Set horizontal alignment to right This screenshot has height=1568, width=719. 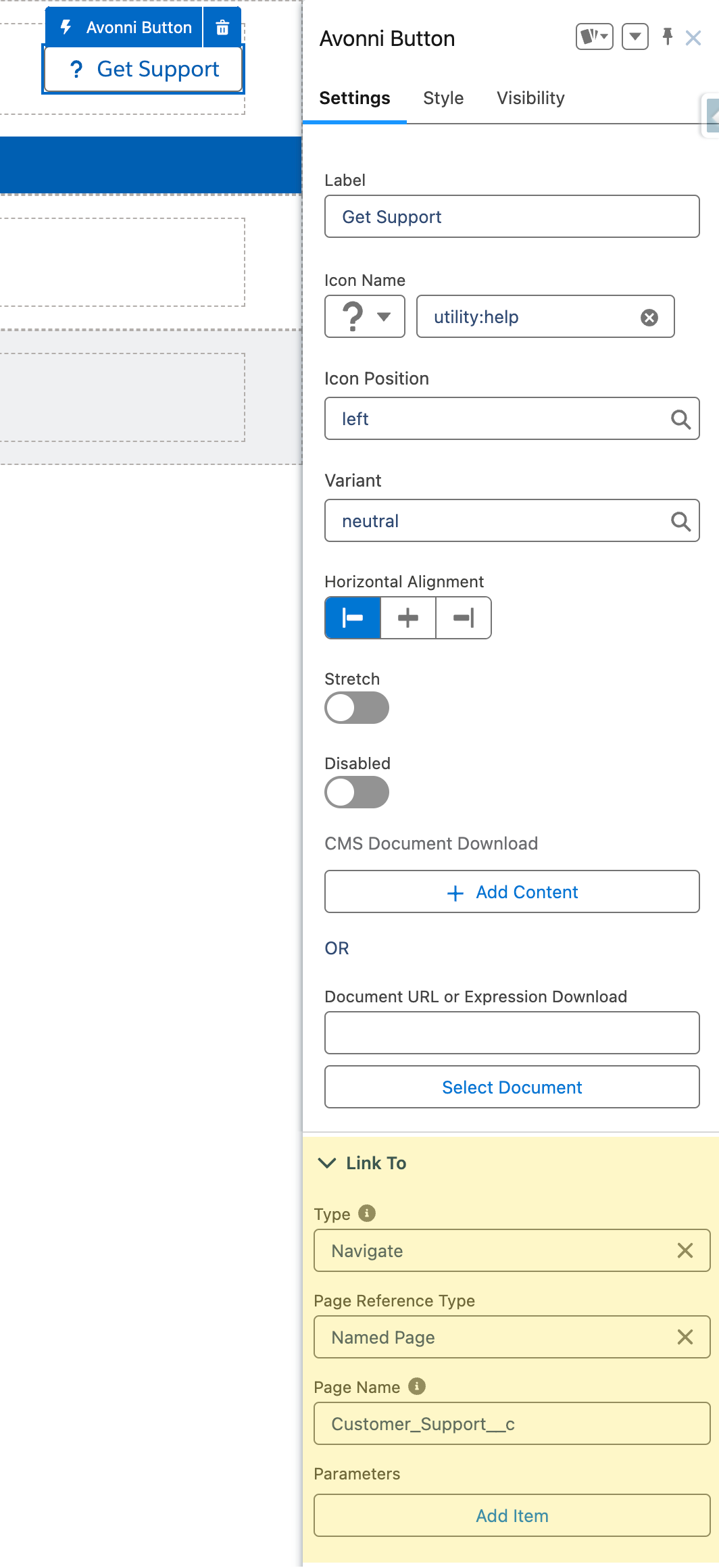(x=463, y=618)
